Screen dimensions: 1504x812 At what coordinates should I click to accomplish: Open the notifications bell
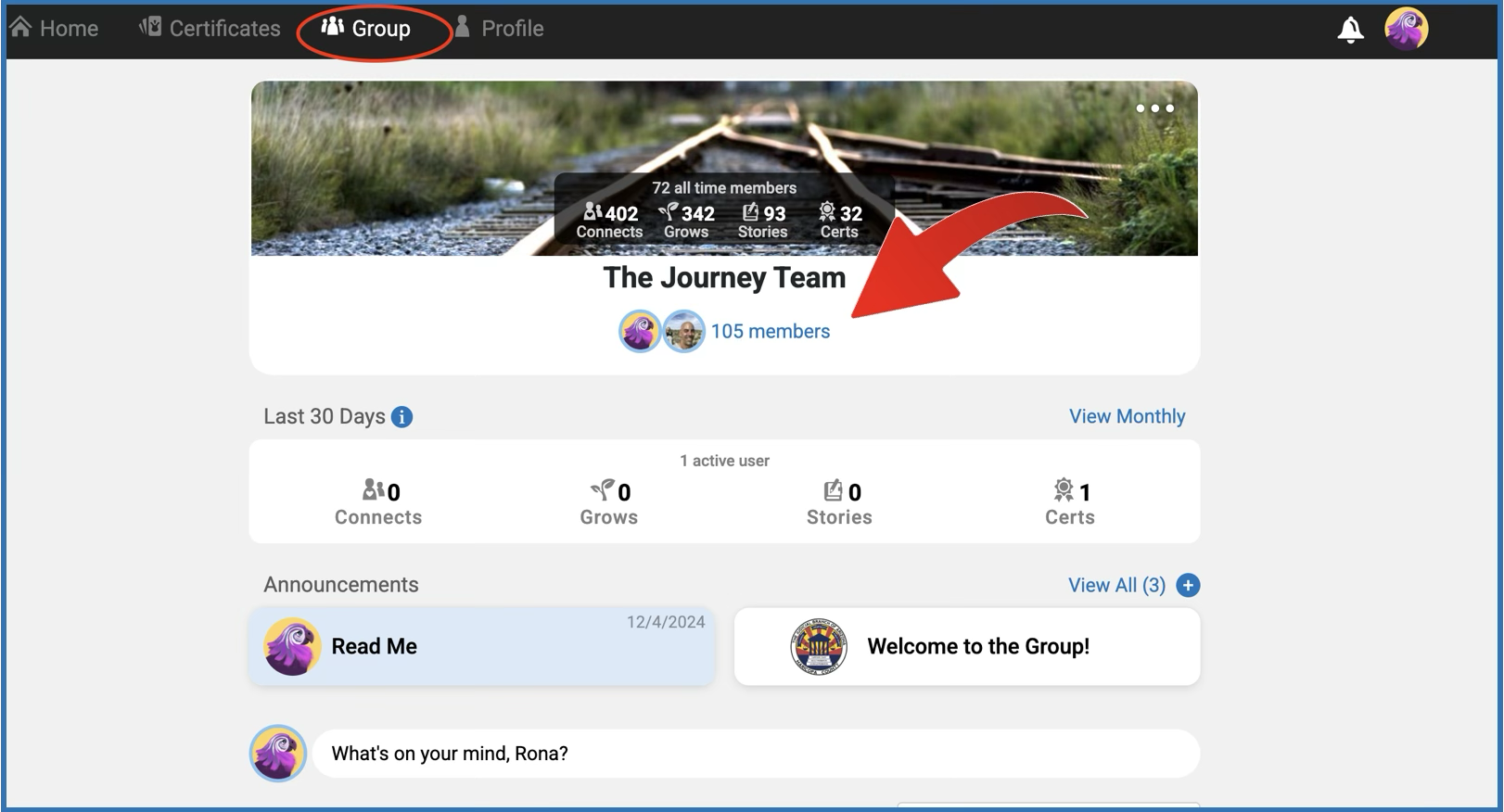pos(1350,30)
